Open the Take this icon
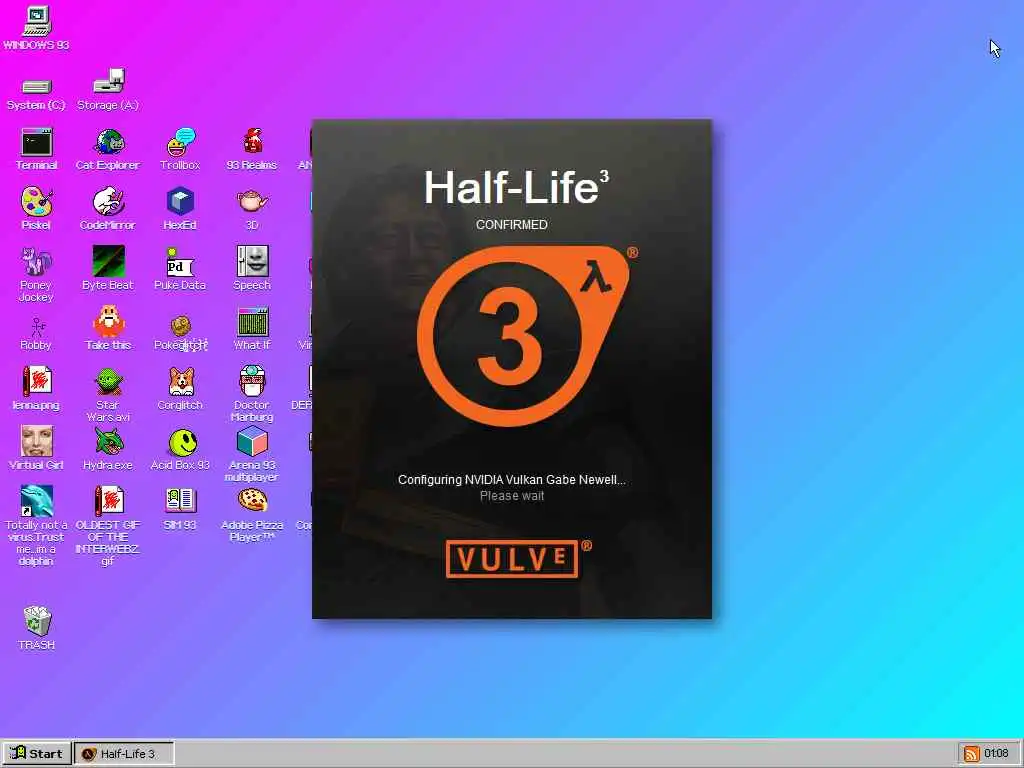The image size is (1024, 768). click(108, 328)
